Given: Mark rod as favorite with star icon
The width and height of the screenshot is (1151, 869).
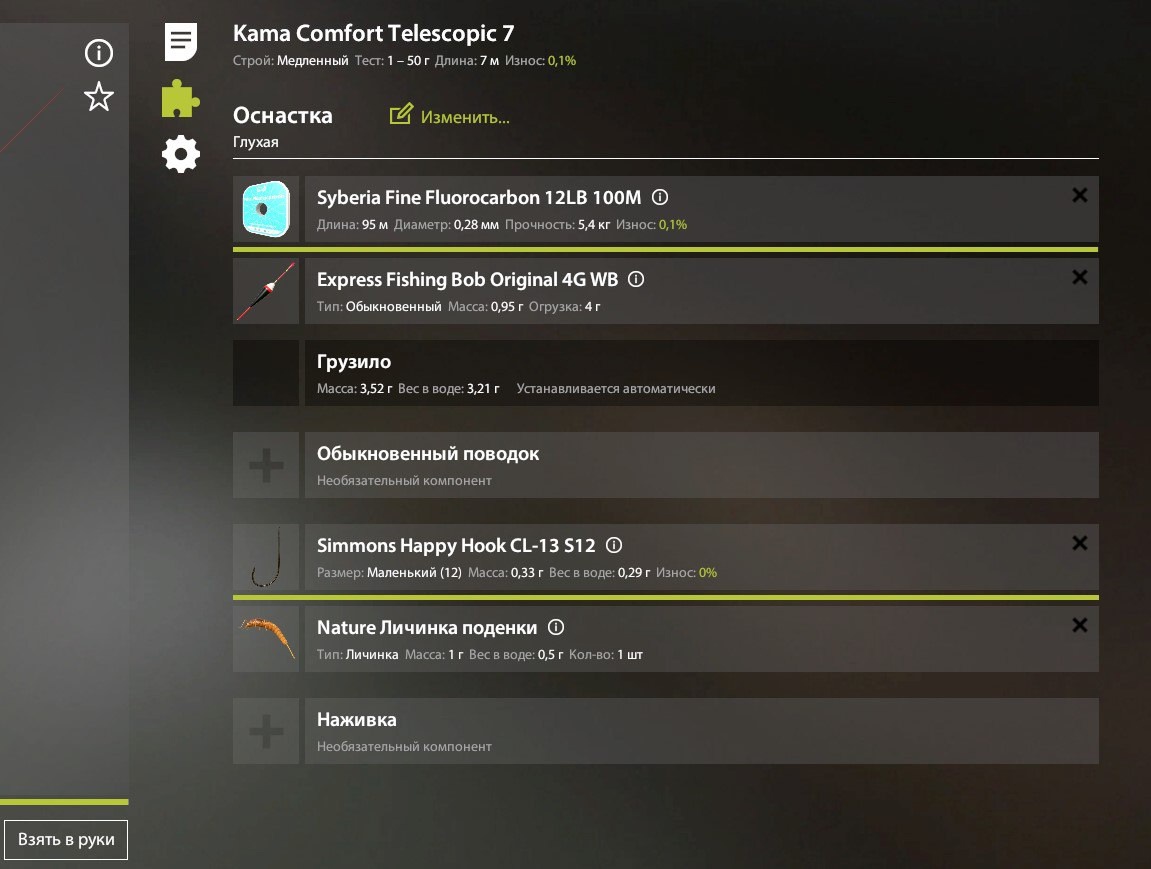Looking at the screenshot, I should click(99, 97).
